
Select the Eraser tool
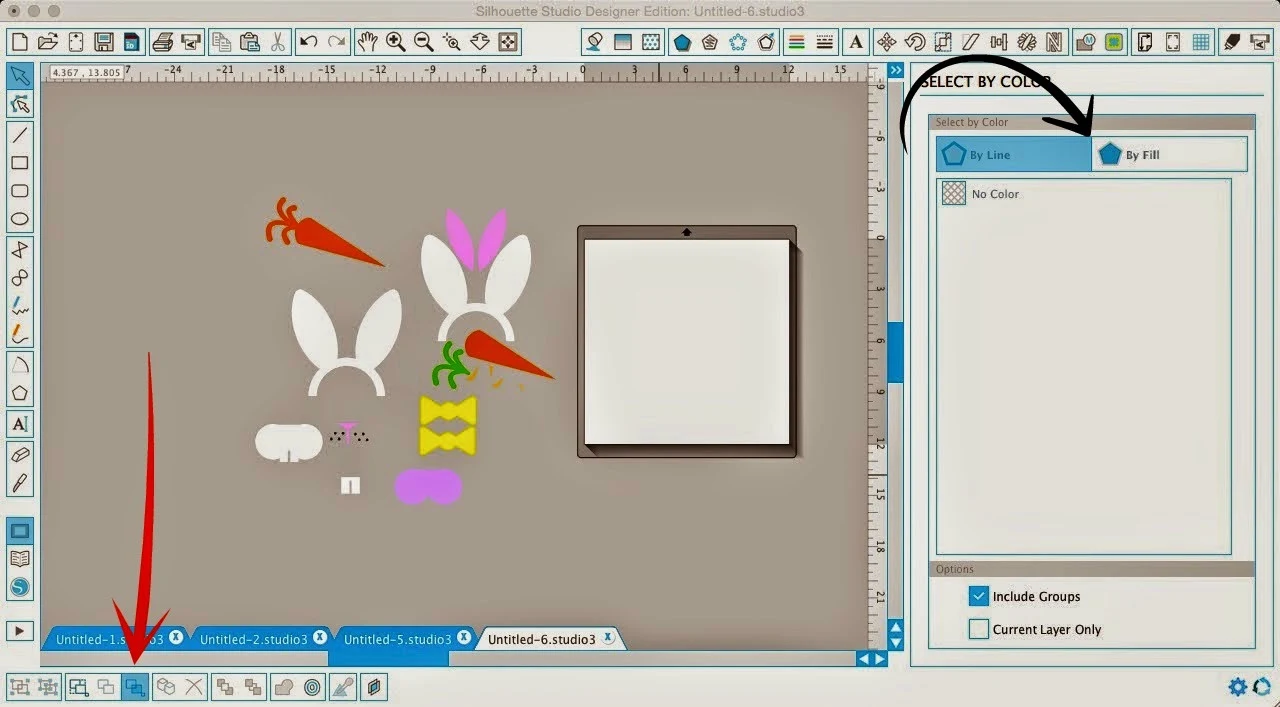[20, 452]
